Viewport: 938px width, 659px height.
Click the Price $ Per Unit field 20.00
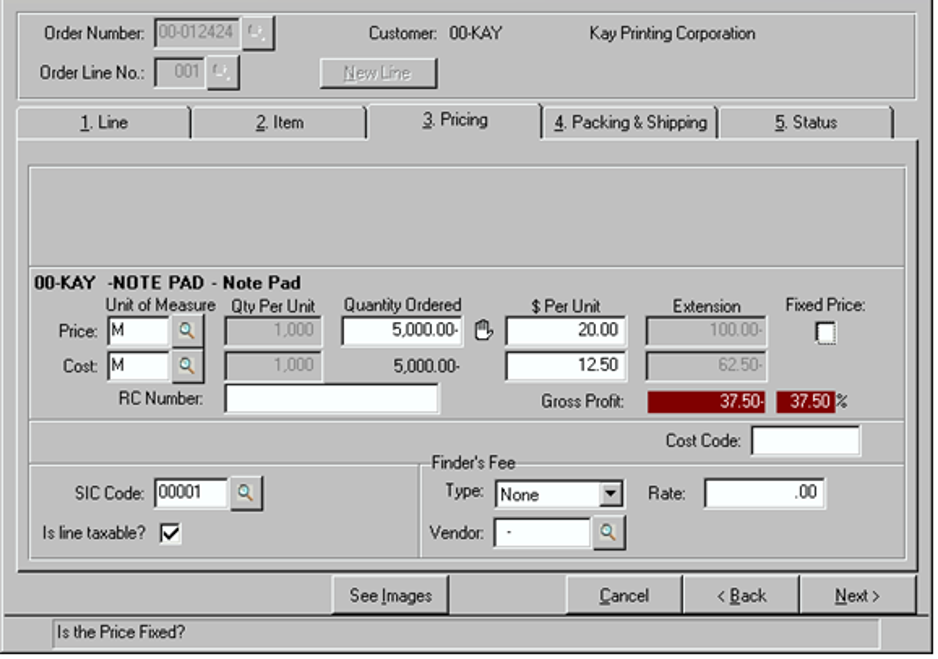565,331
